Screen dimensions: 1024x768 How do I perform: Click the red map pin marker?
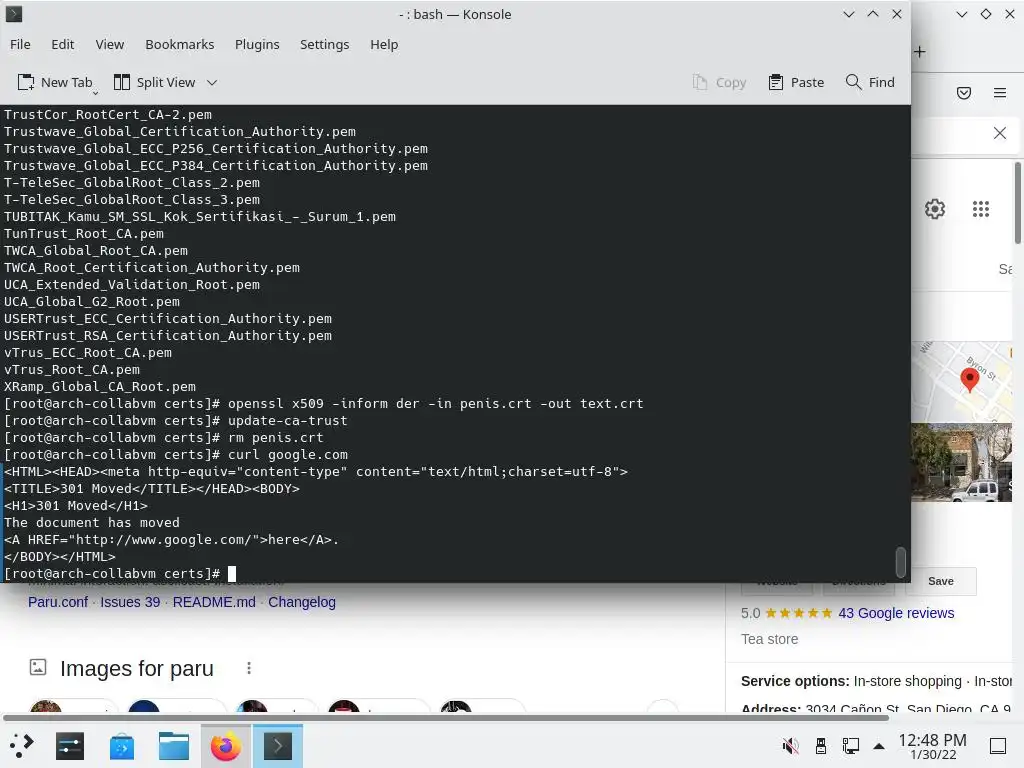970,379
